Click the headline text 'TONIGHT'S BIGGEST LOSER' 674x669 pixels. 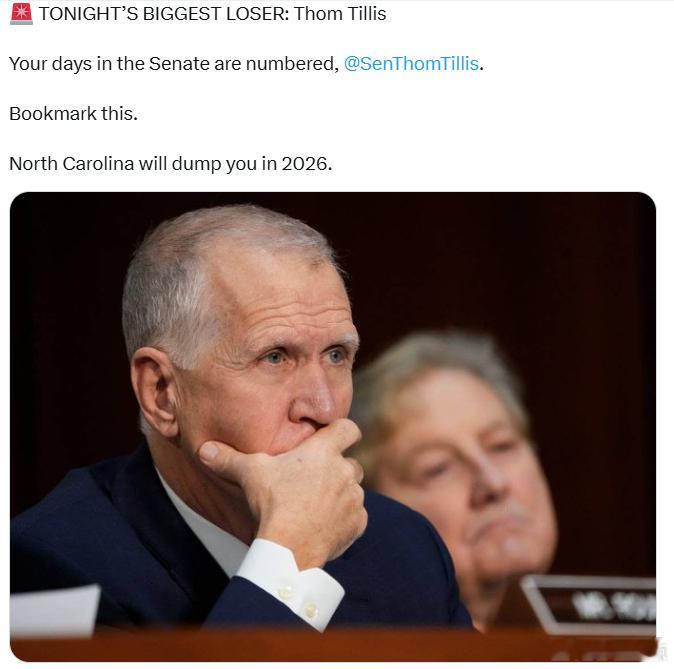tap(163, 14)
